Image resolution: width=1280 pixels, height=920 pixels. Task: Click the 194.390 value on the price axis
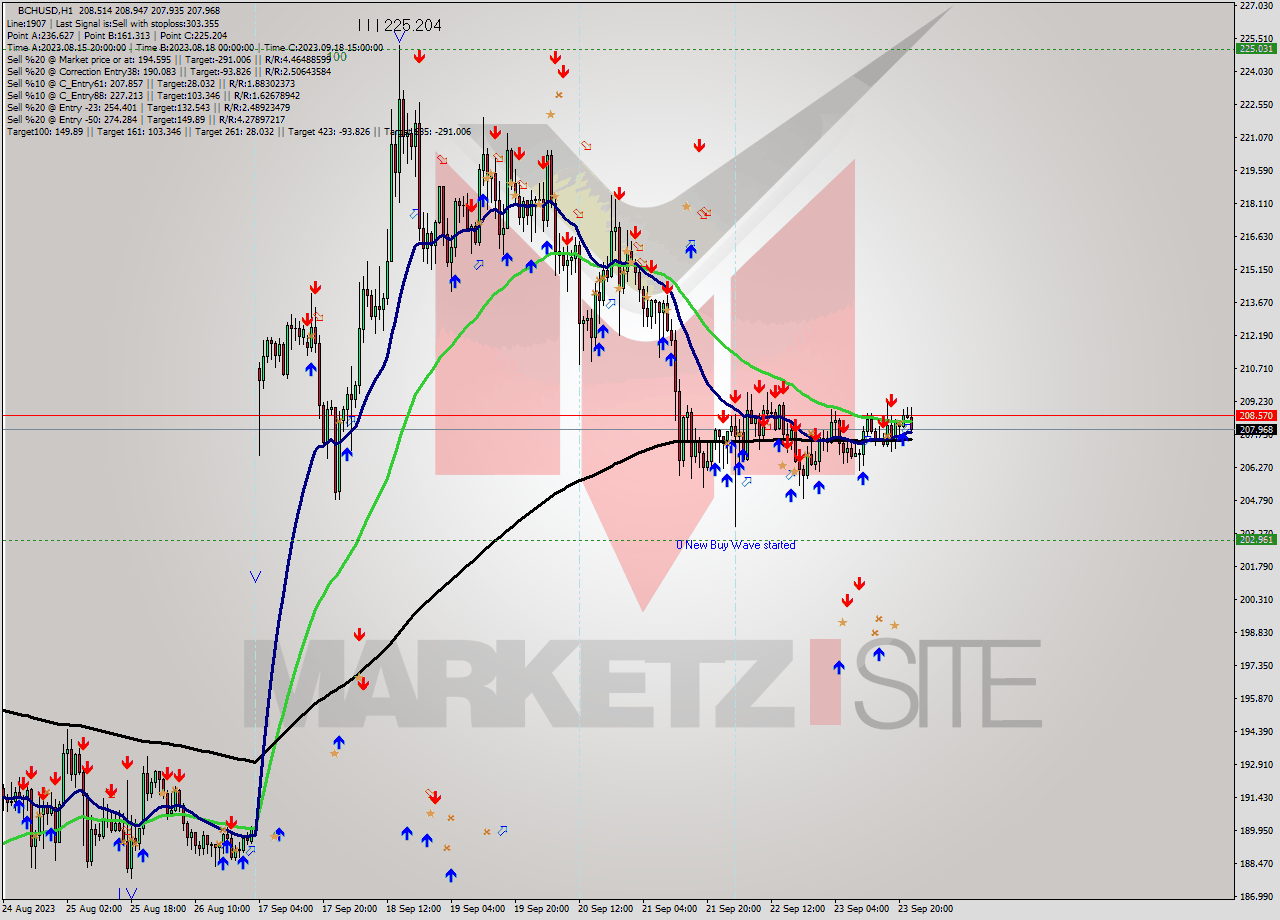click(x=1255, y=732)
